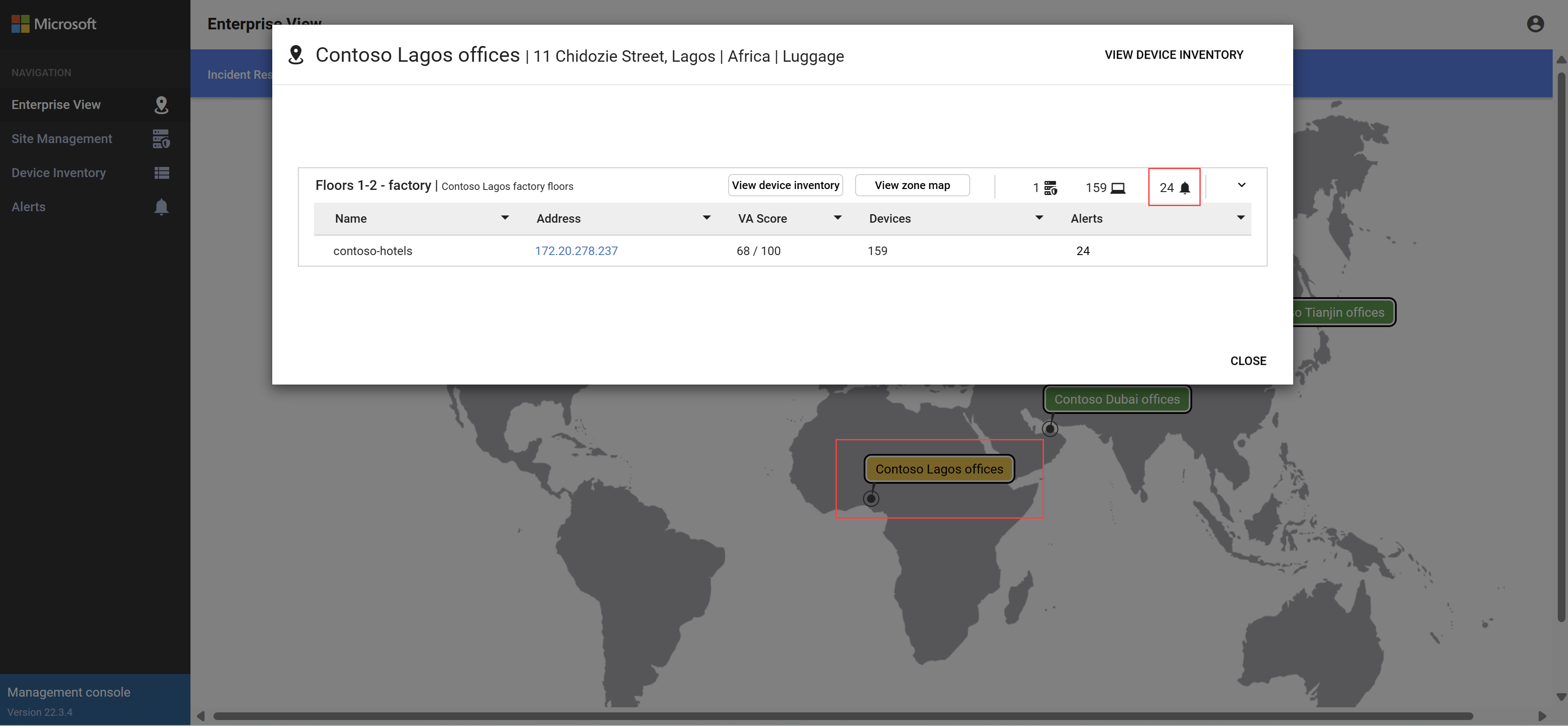Select View zone map button
The height and width of the screenshot is (726, 1568).
pyautogui.click(x=912, y=185)
